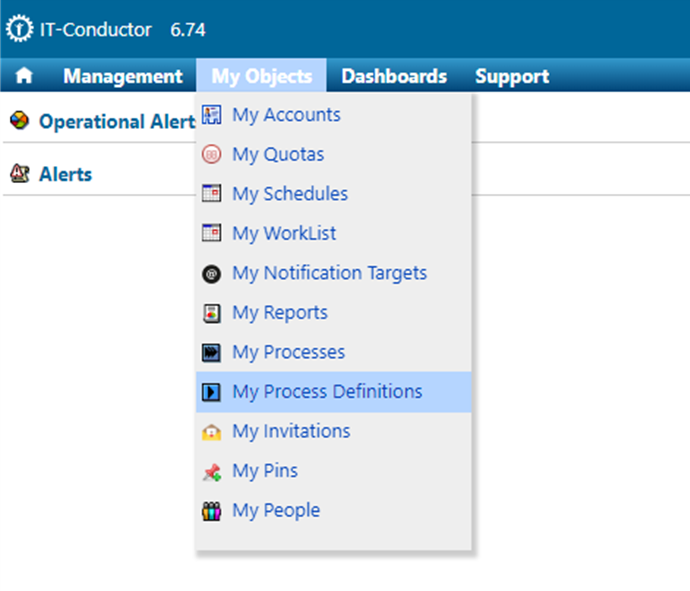Screen dimensions: 690x591
Task: Choose My Processes from the menu
Action: pyautogui.click(x=288, y=352)
